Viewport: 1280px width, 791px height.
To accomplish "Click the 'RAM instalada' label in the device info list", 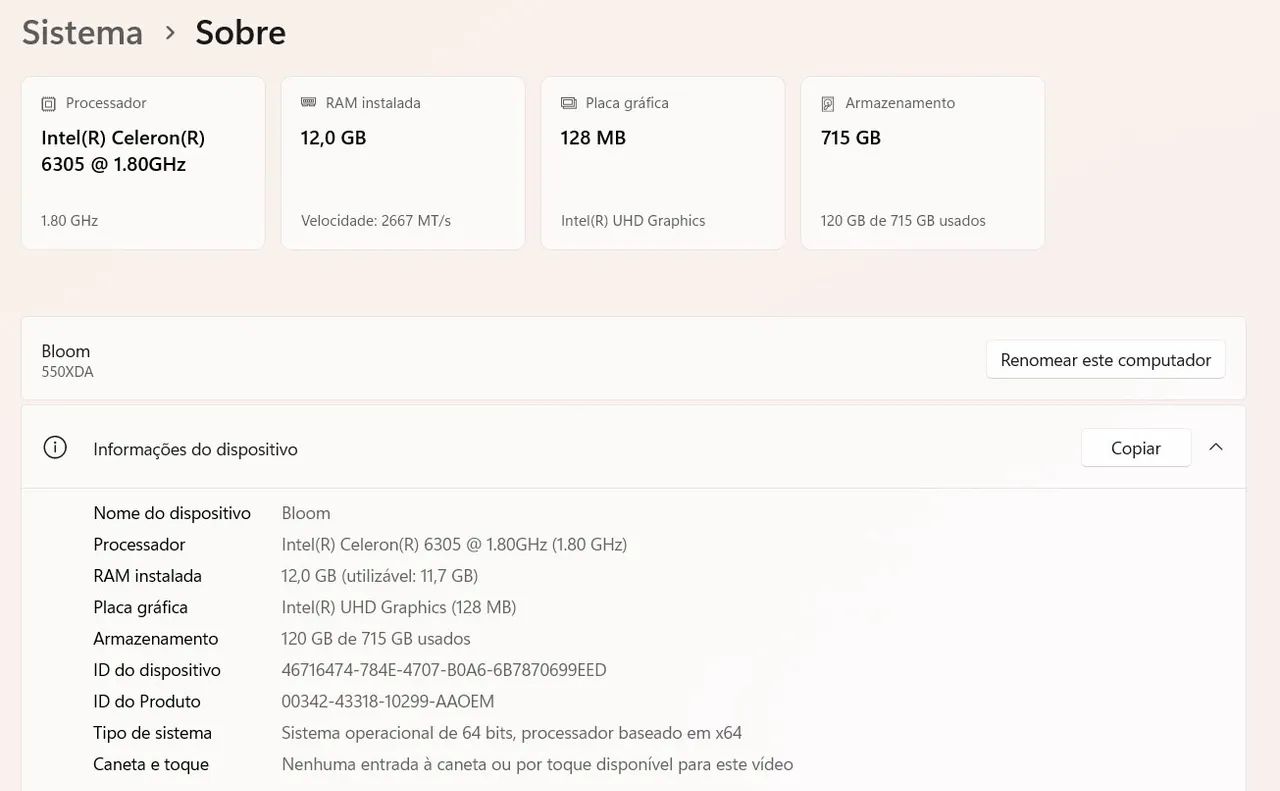I will [147, 576].
